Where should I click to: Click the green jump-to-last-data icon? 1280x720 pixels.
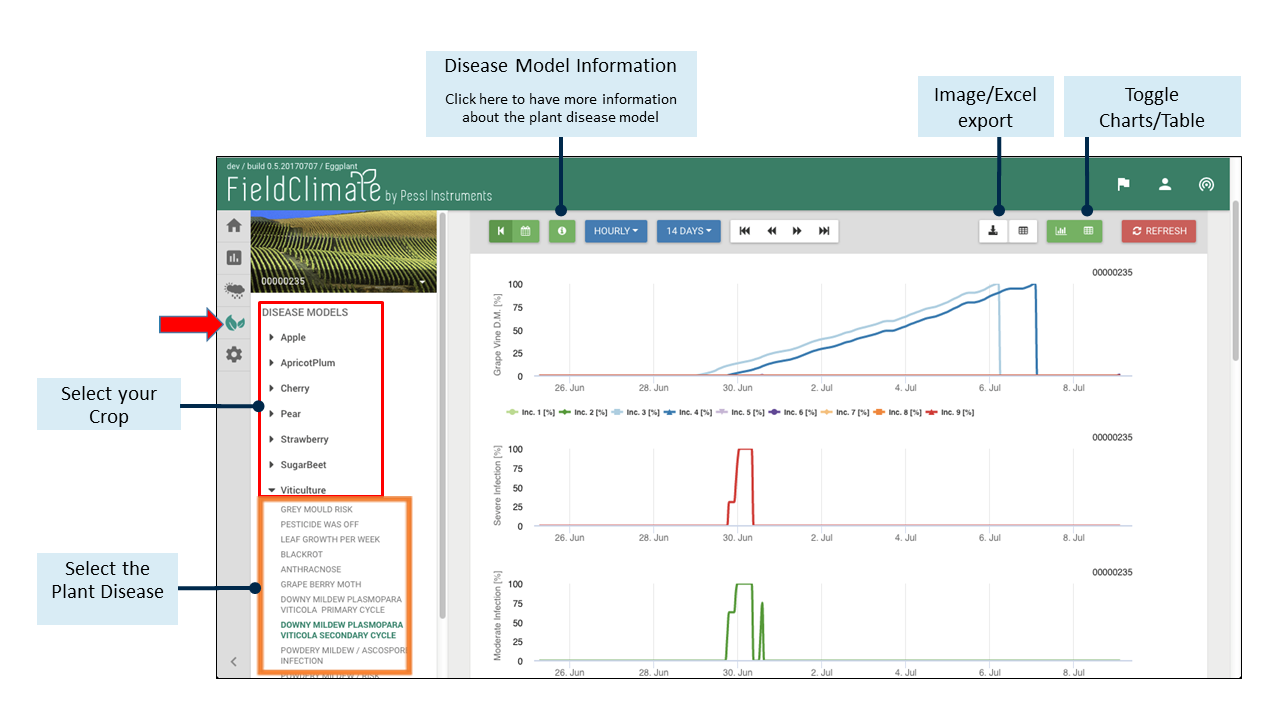point(501,231)
